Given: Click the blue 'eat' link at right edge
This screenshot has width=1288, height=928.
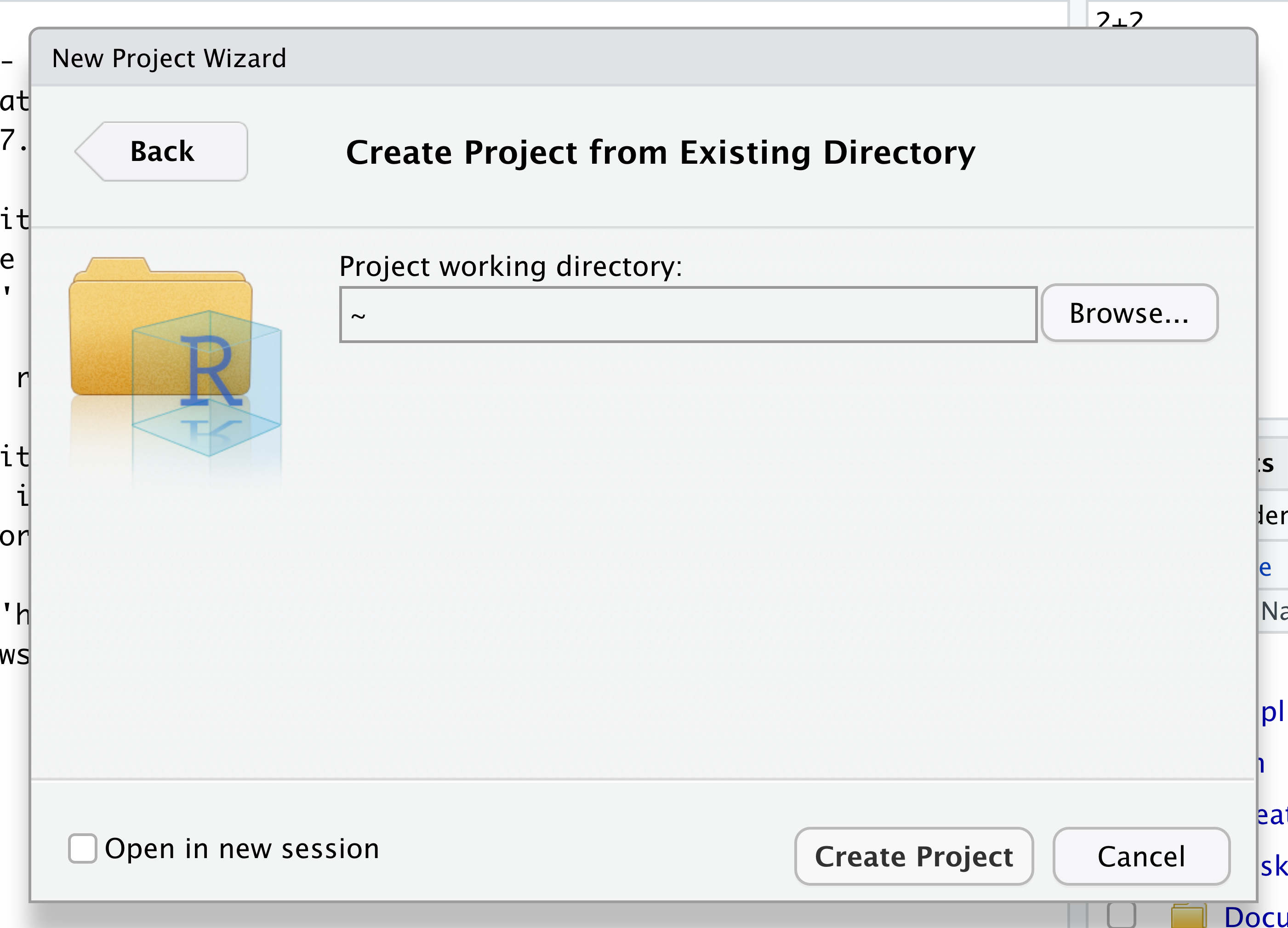Looking at the screenshot, I should pos(1272,815).
